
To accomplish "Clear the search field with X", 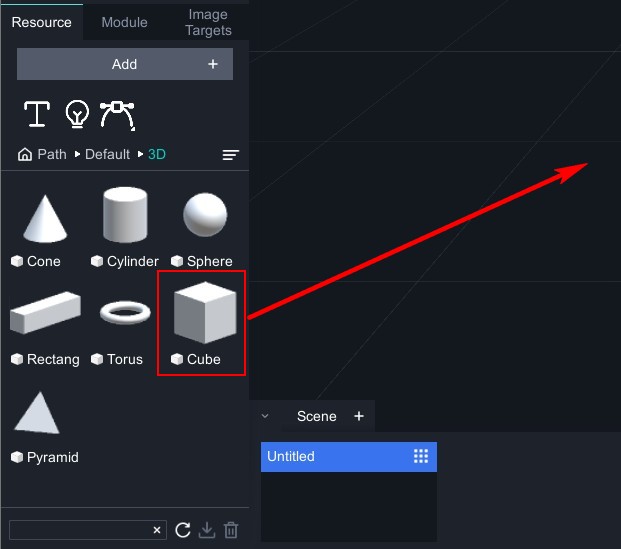I will [157, 530].
